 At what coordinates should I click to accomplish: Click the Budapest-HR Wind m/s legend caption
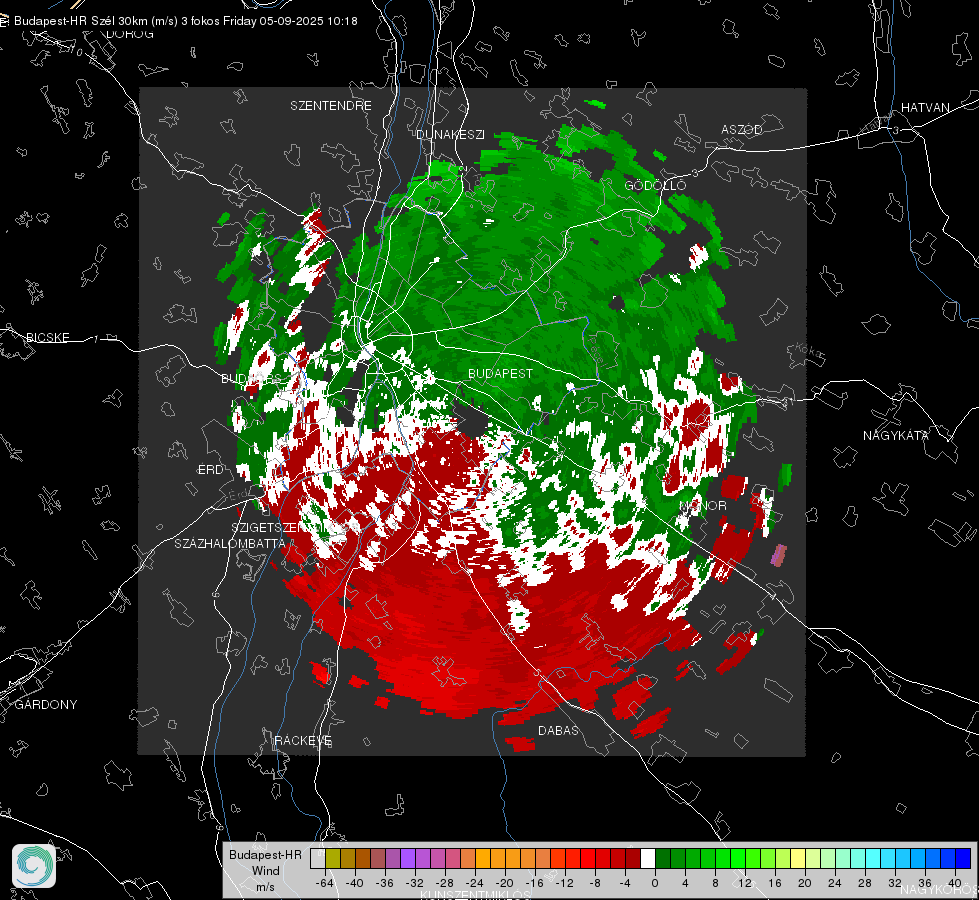pos(265,870)
